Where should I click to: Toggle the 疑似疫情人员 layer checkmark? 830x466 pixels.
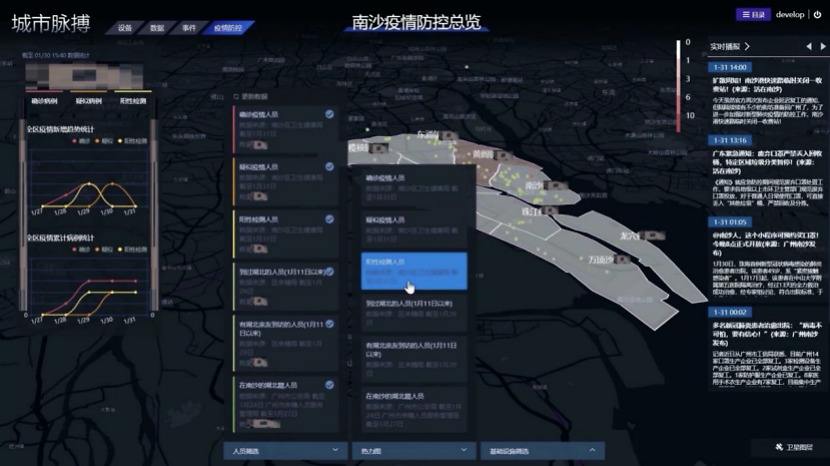click(x=330, y=166)
